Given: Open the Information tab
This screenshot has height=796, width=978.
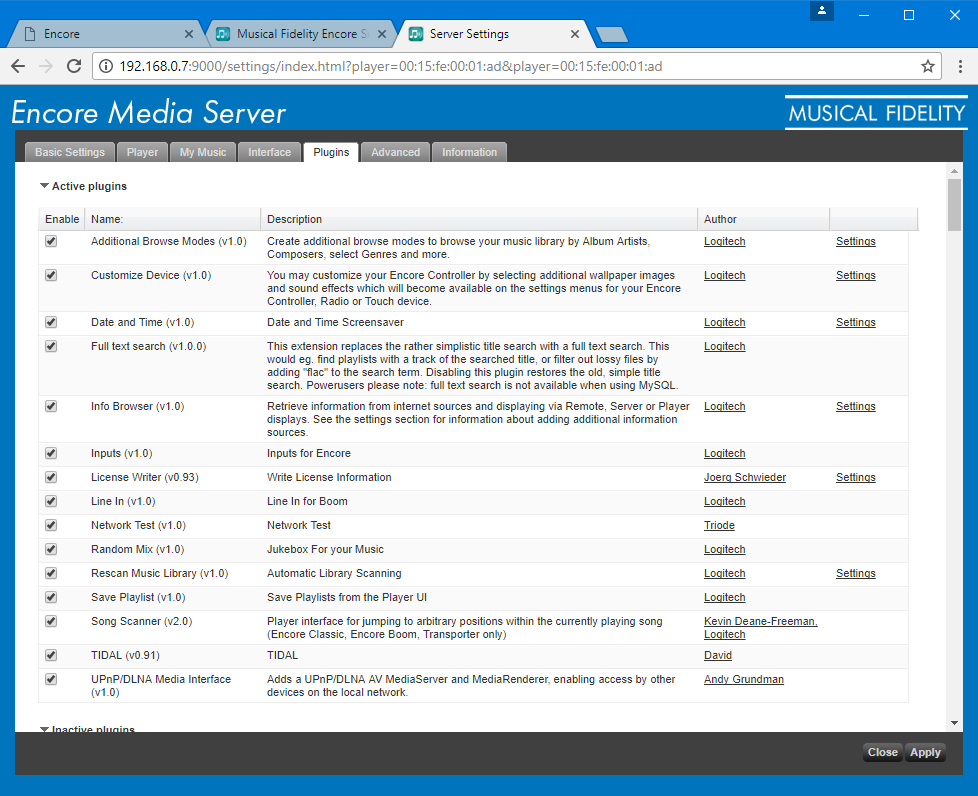Looking at the screenshot, I should tap(469, 152).
